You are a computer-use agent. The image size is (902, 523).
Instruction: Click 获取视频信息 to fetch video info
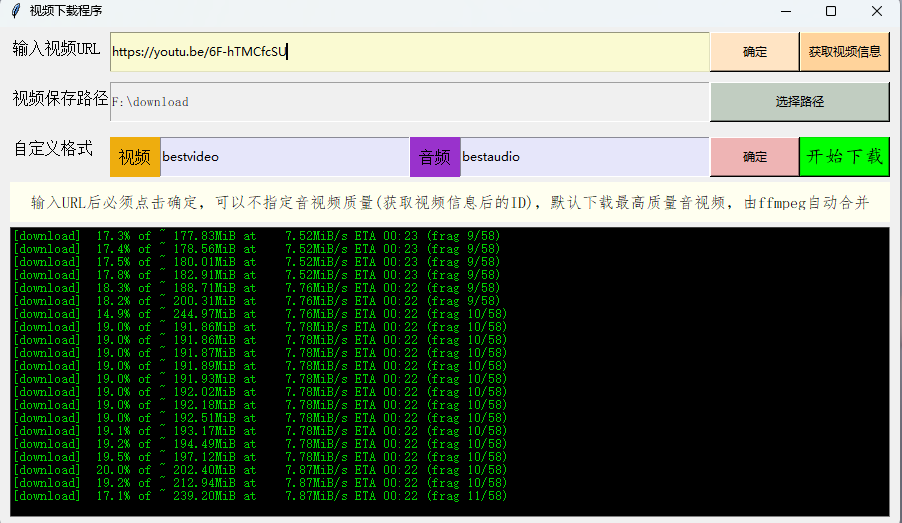(844, 52)
